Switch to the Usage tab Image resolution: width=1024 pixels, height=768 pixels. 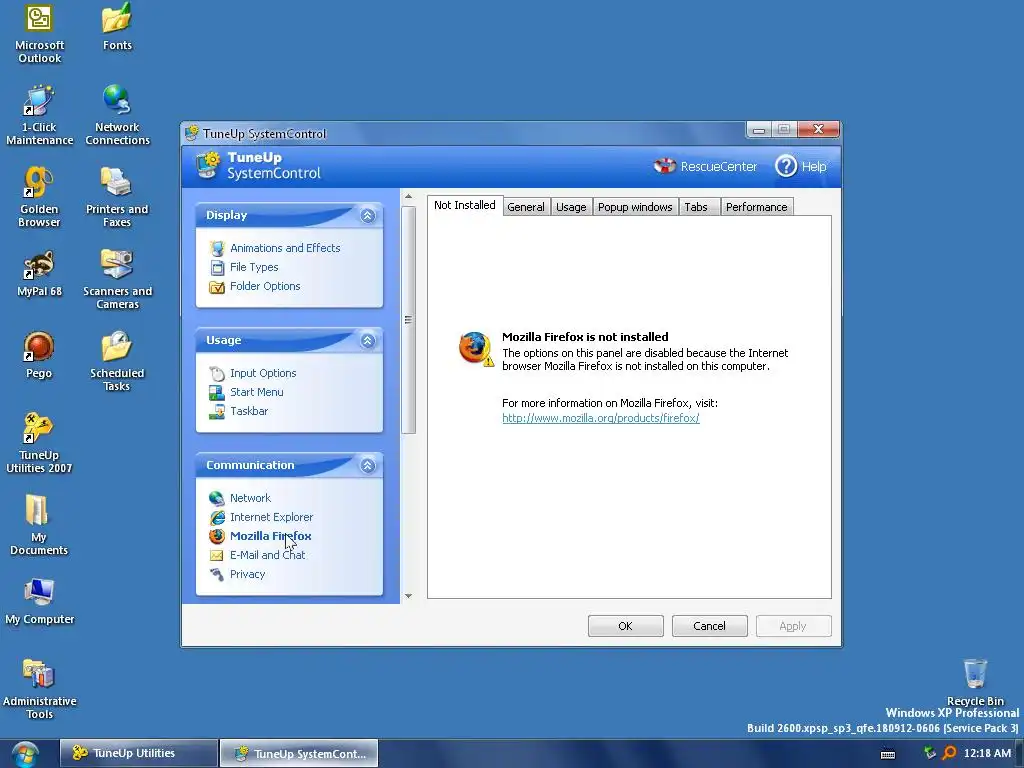[x=571, y=207]
